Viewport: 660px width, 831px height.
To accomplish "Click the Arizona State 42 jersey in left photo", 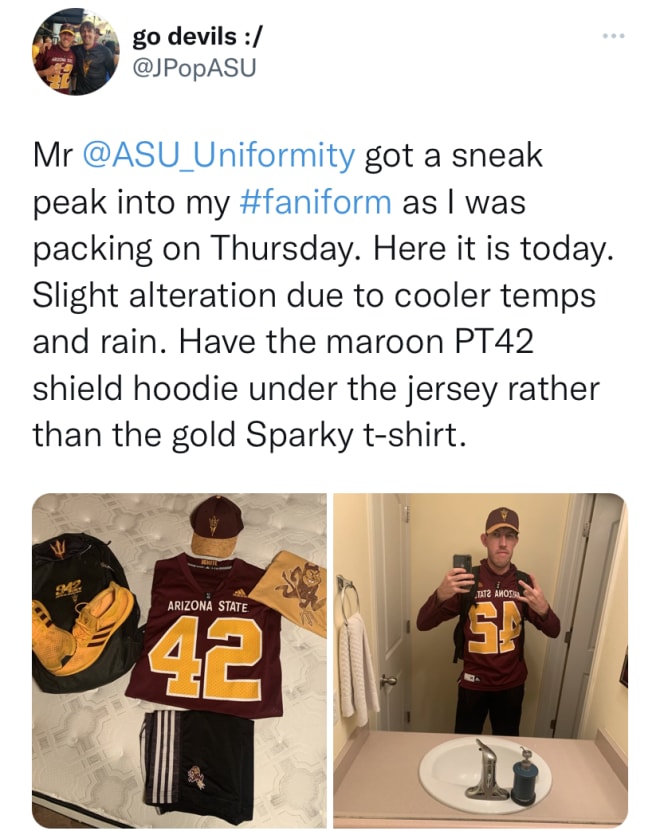I will pos(207,636).
